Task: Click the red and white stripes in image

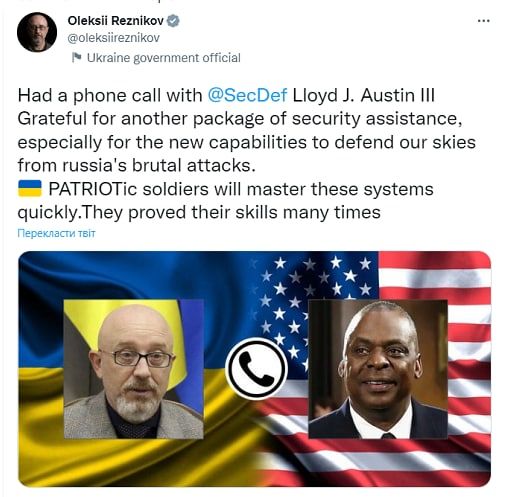Action: point(468,367)
